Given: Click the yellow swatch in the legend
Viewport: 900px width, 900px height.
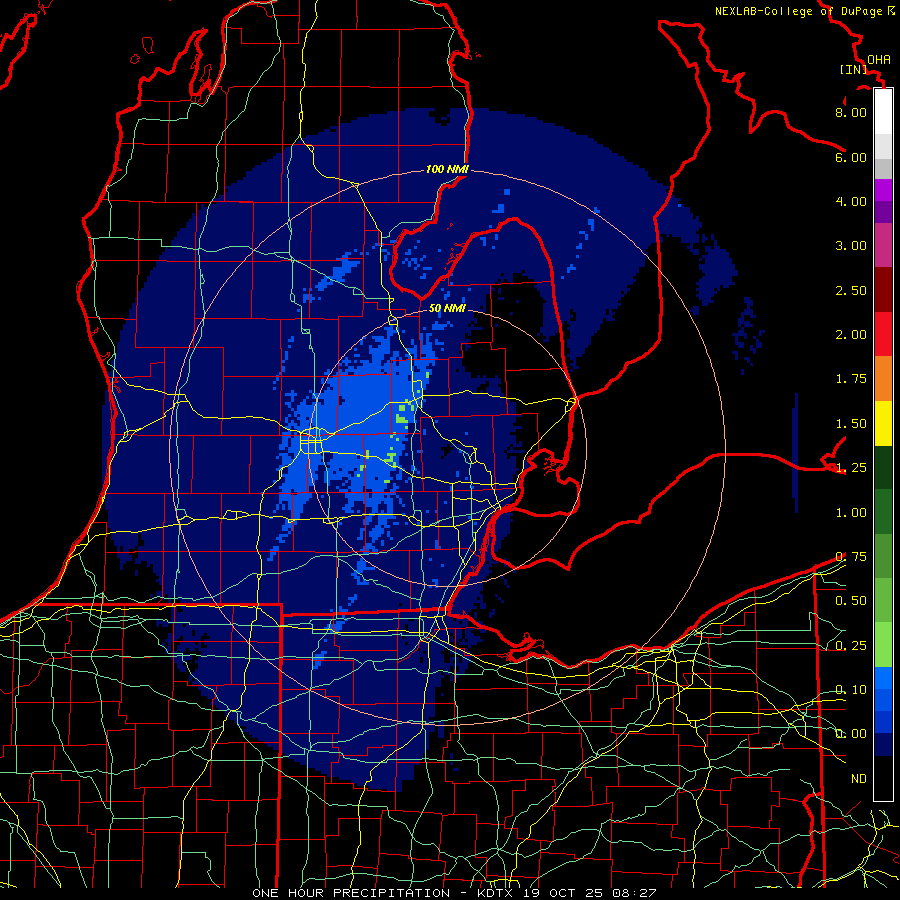Looking at the screenshot, I should [x=883, y=423].
